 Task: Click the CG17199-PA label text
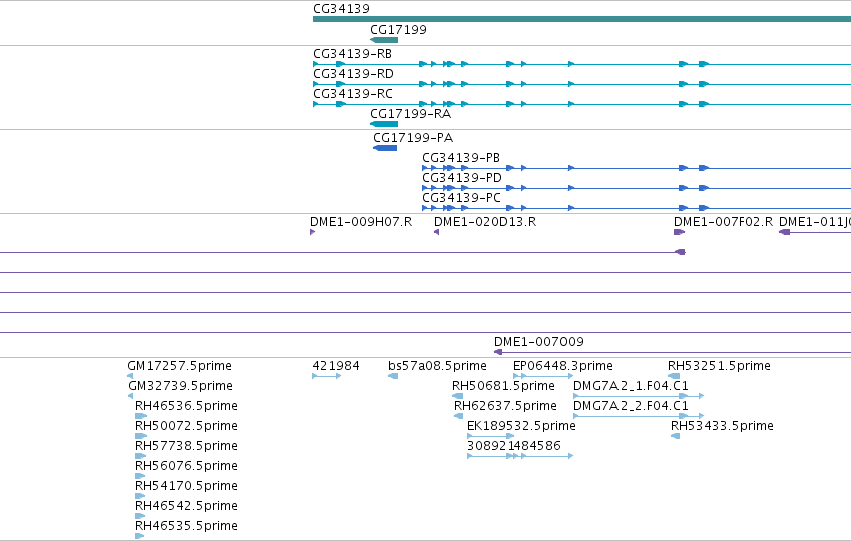pos(413,138)
